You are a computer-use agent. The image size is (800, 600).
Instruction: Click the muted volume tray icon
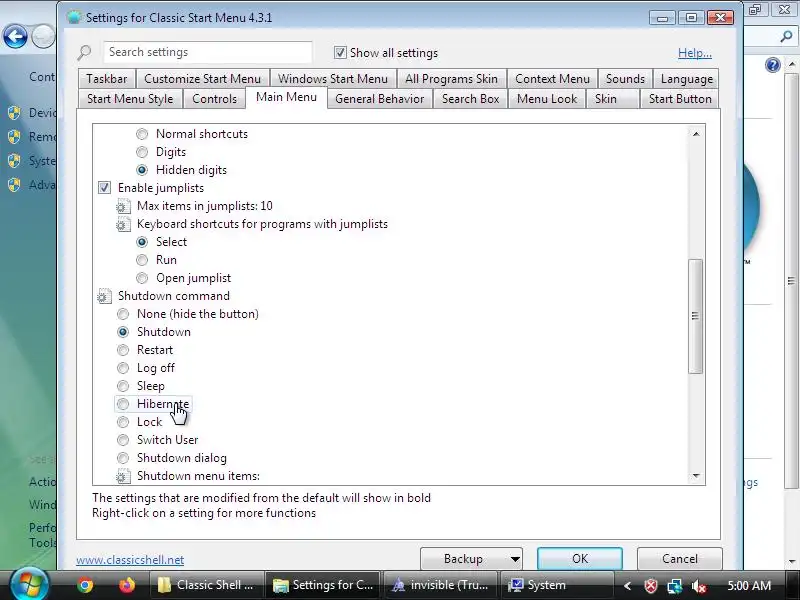click(698, 586)
